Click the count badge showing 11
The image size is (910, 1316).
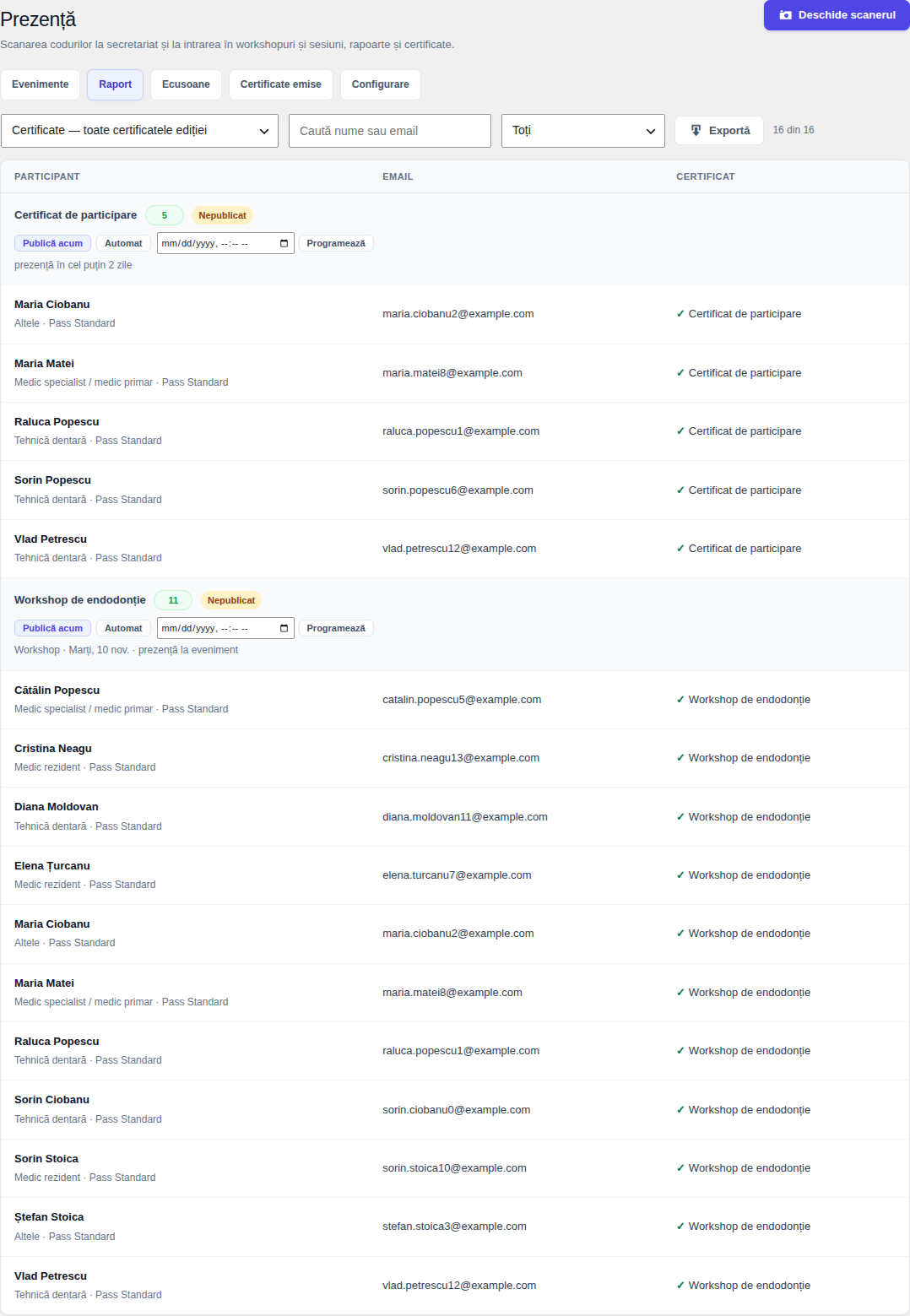[173, 600]
